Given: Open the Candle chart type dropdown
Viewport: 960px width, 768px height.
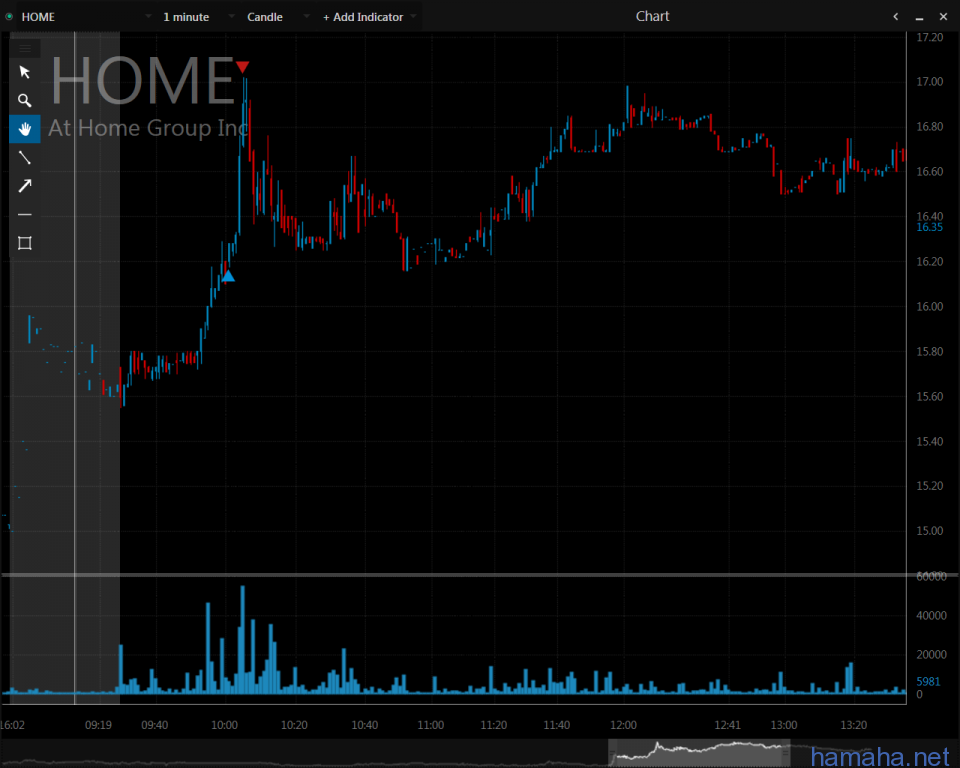Looking at the screenshot, I should click(306, 17).
